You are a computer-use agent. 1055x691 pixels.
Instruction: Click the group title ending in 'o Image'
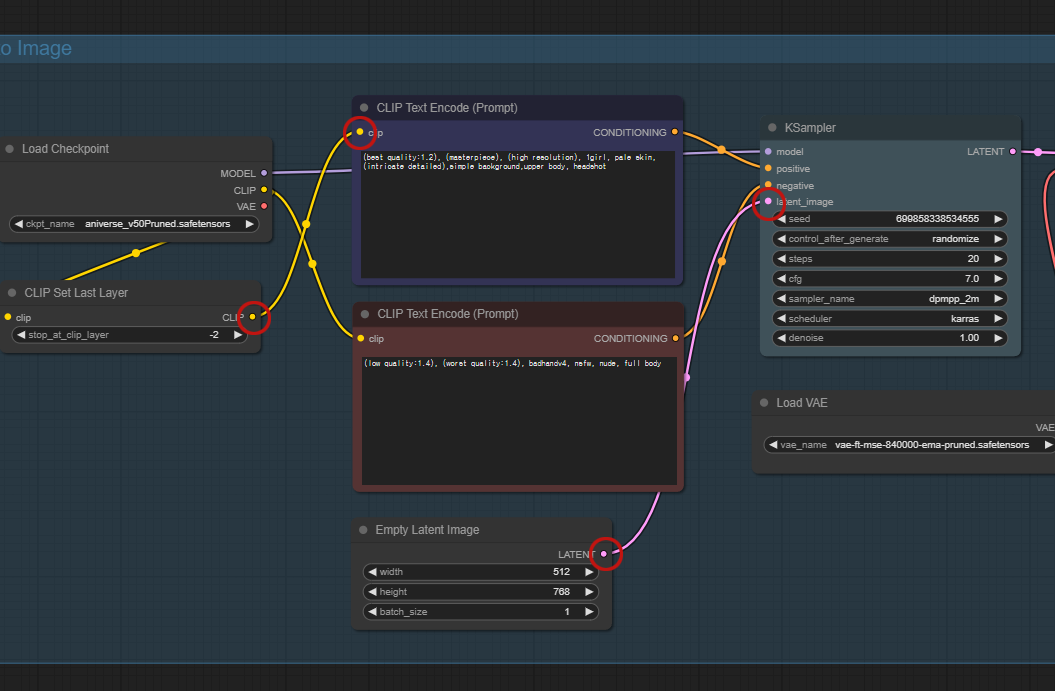[36, 48]
